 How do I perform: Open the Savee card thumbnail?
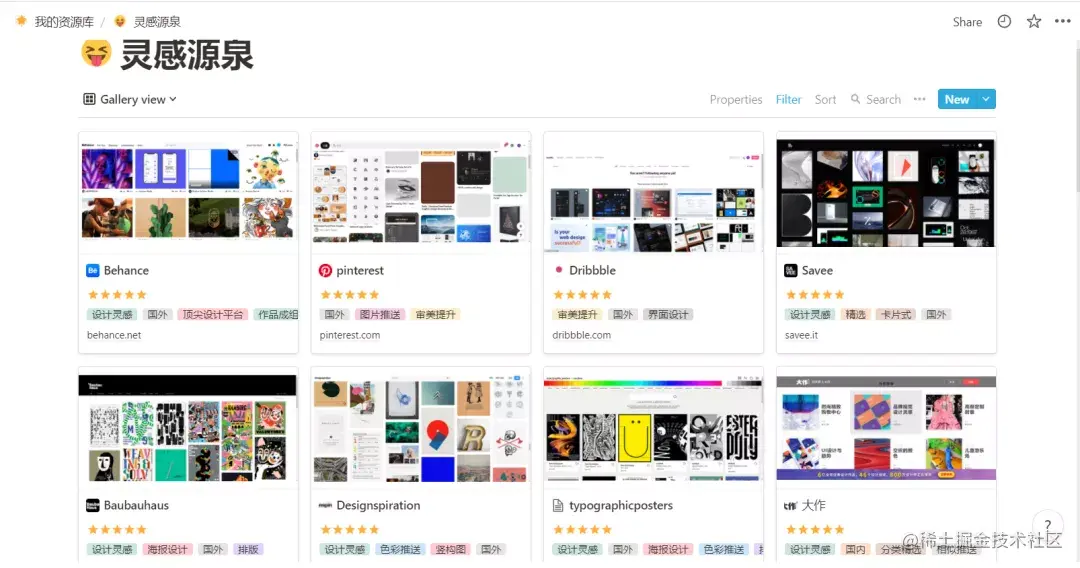coord(886,193)
